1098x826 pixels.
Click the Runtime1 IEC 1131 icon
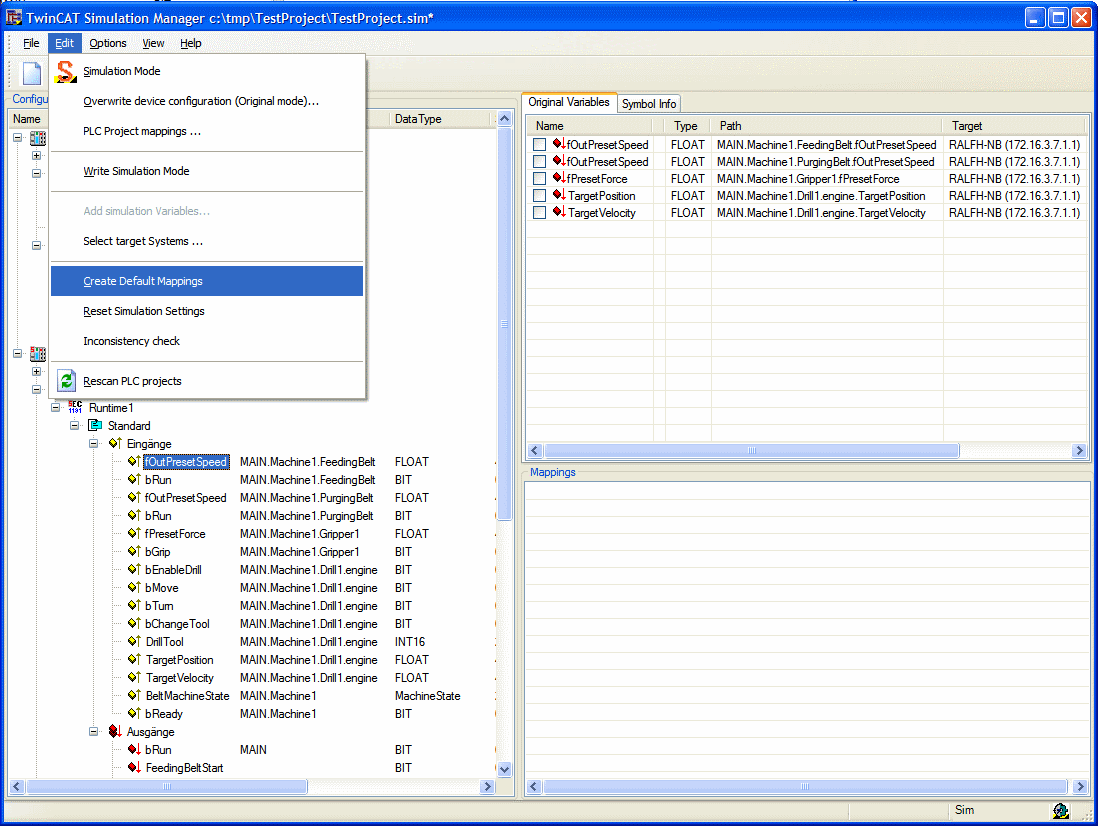point(75,407)
